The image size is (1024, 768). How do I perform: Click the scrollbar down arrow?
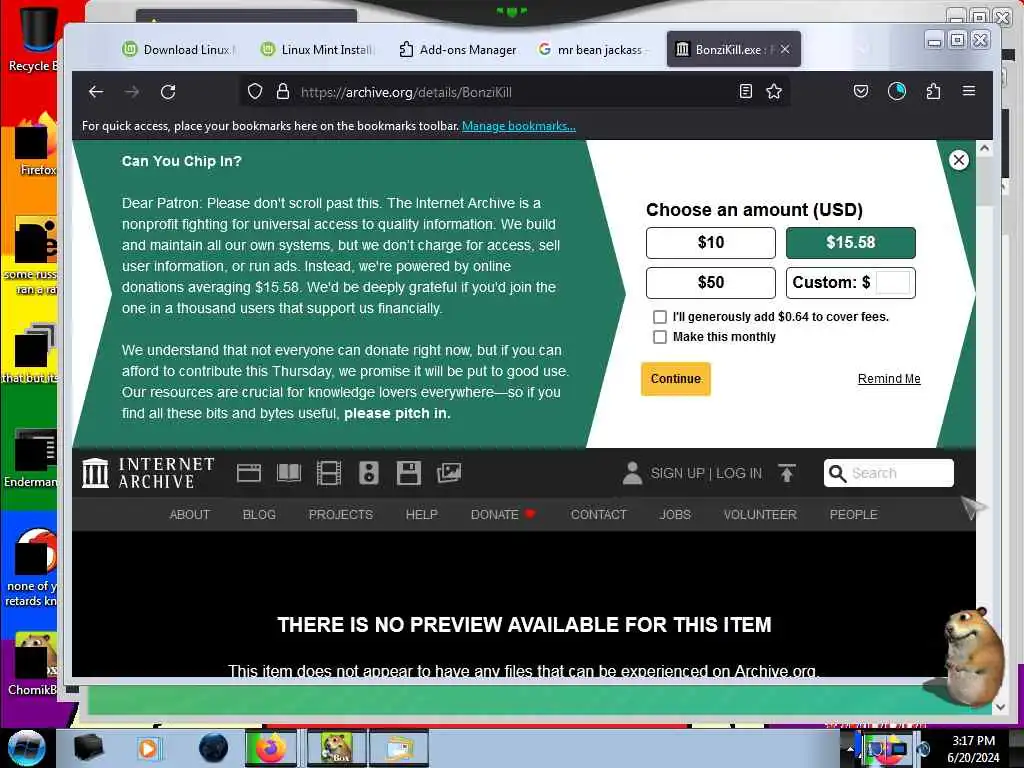tap(1000, 707)
